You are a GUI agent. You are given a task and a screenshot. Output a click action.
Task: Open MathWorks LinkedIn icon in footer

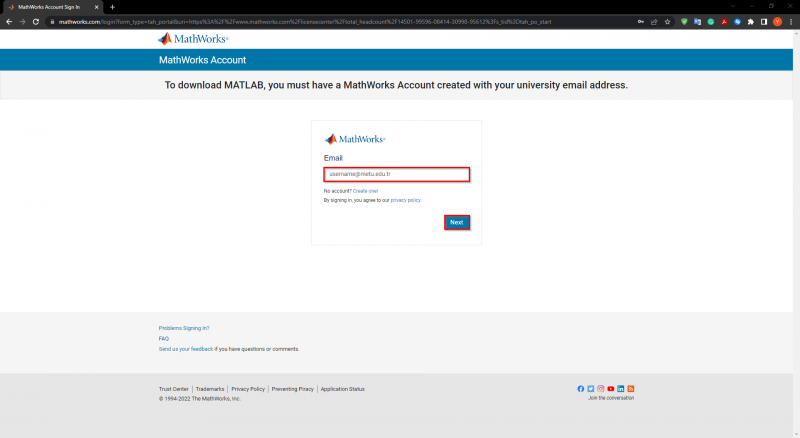[621, 388]
